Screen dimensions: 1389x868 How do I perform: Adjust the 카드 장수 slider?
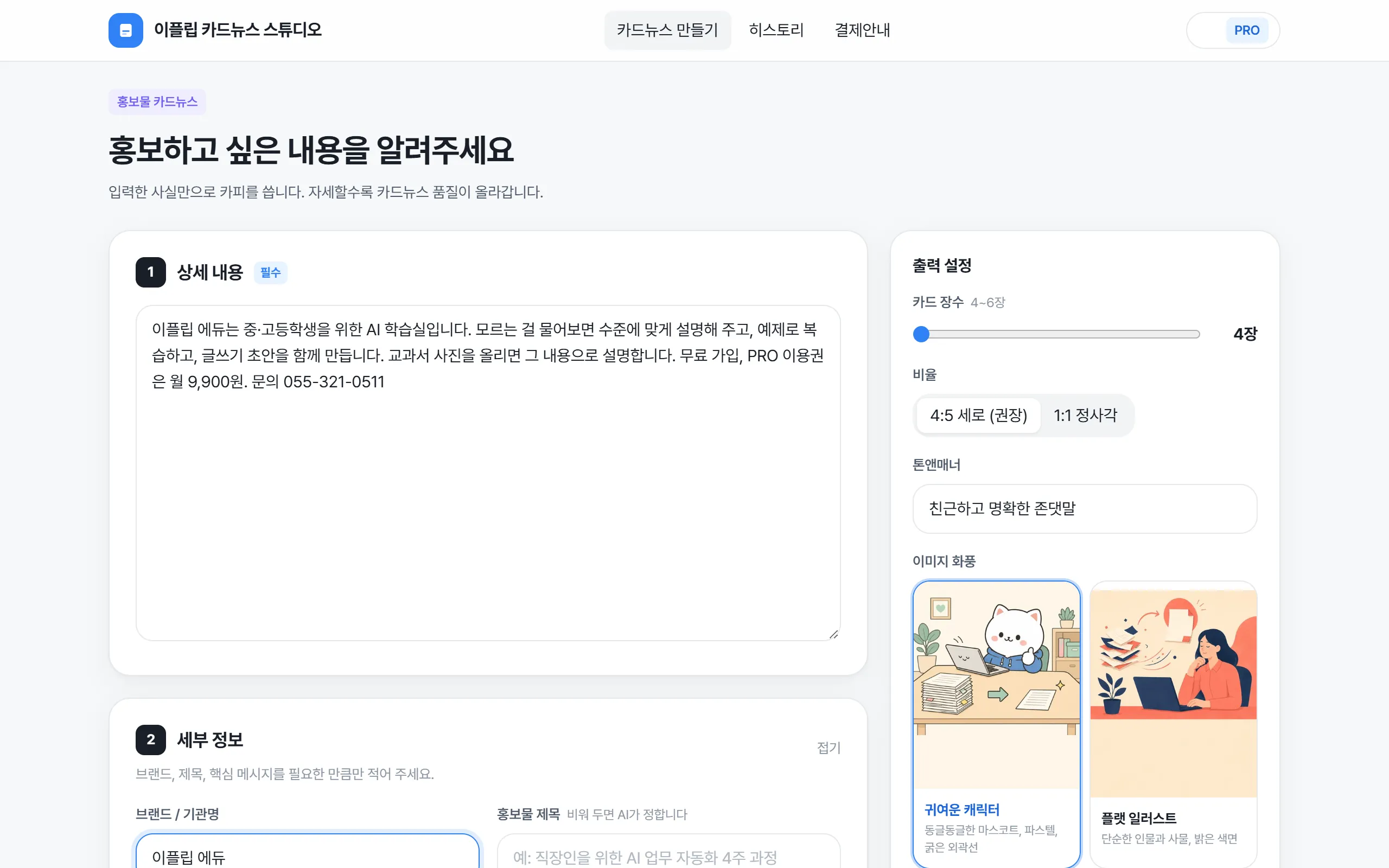tap(1056, 334)
